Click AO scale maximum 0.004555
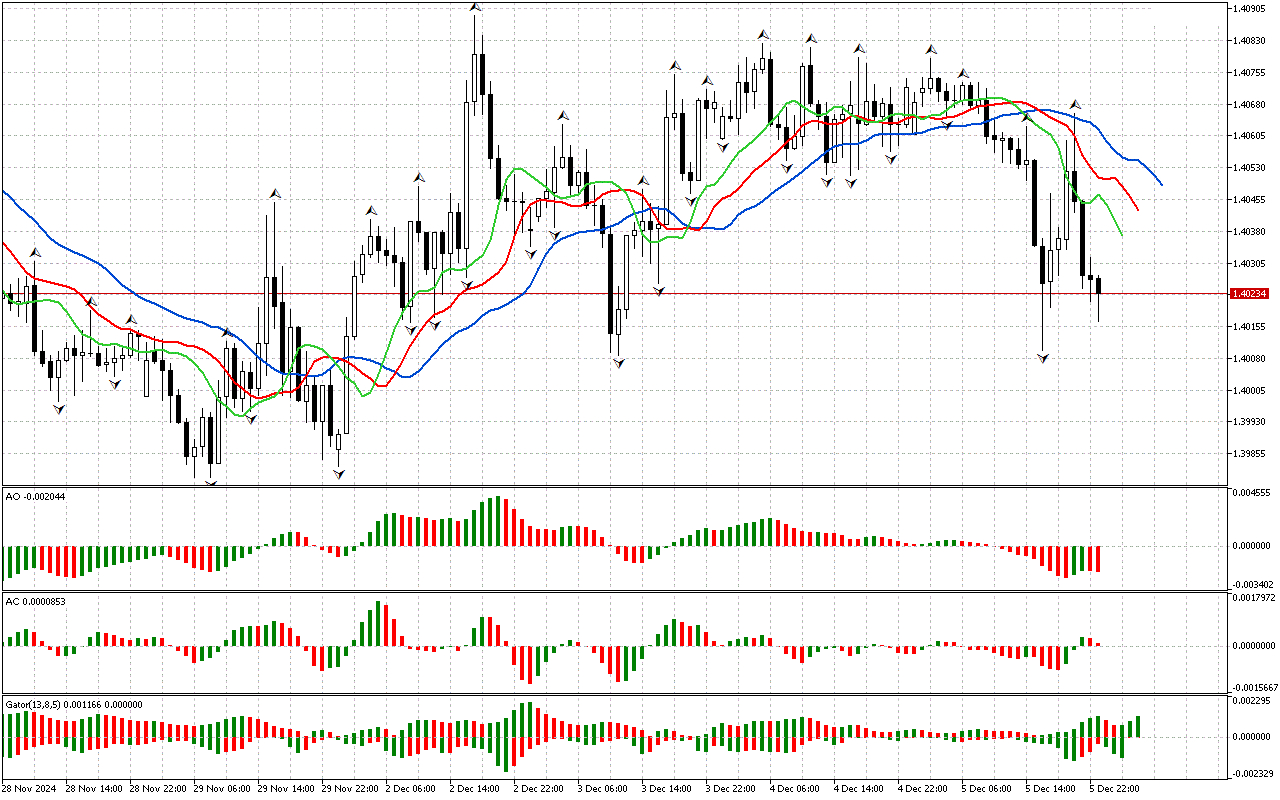 point(1251,494)
